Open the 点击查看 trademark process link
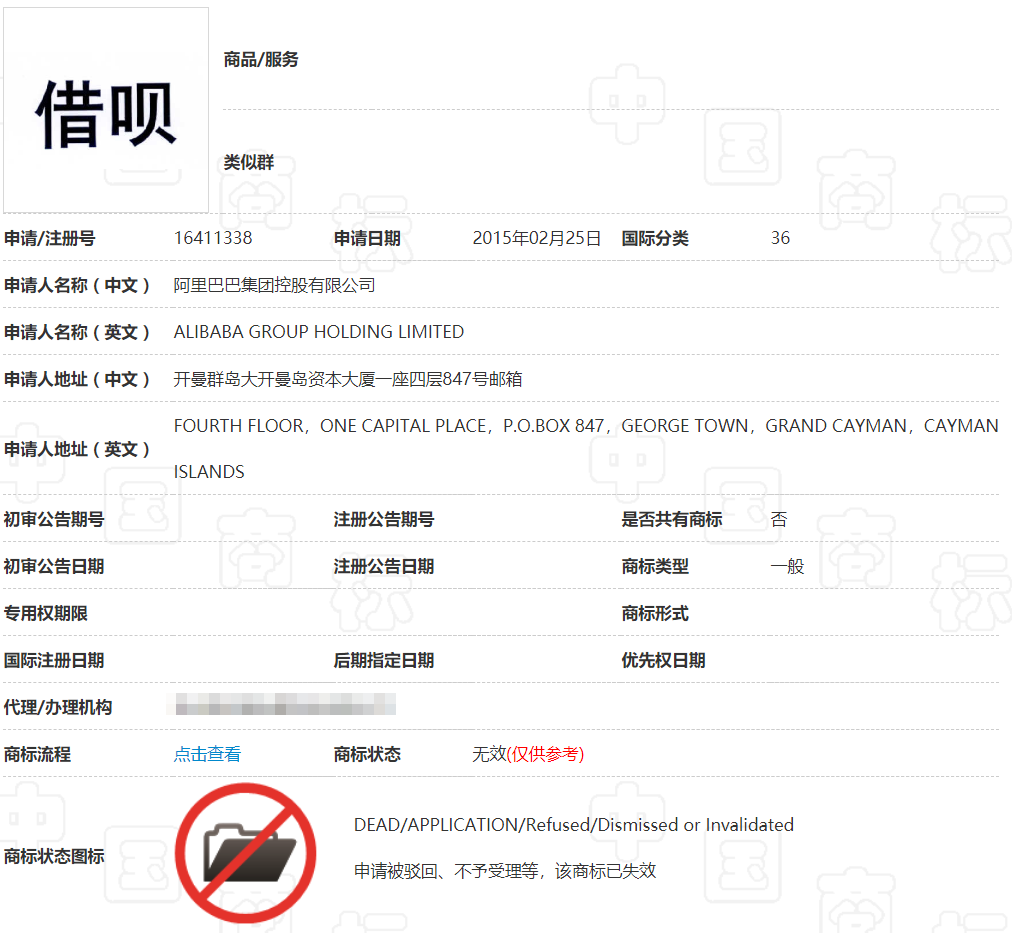The width and height of the screenshot is (1012, 933). pyautogui.click(x=207, y=754)
